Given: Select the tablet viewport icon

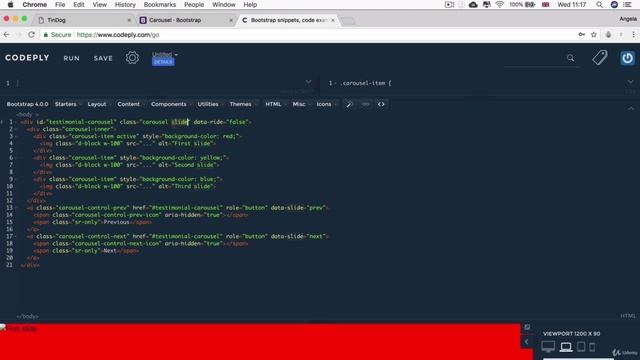Looking at the screenshot, I should click(x=581, y=347).
